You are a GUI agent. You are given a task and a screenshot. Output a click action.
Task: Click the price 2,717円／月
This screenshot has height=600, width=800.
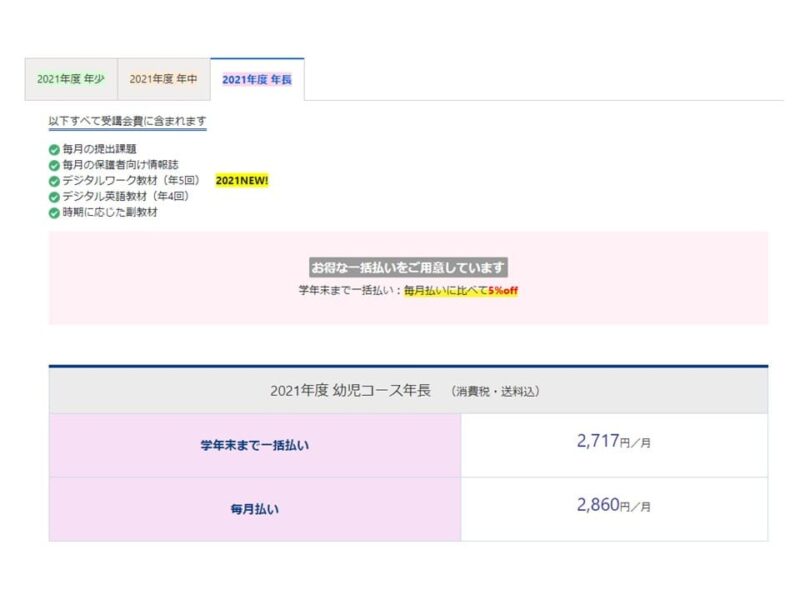pos(614,441)
